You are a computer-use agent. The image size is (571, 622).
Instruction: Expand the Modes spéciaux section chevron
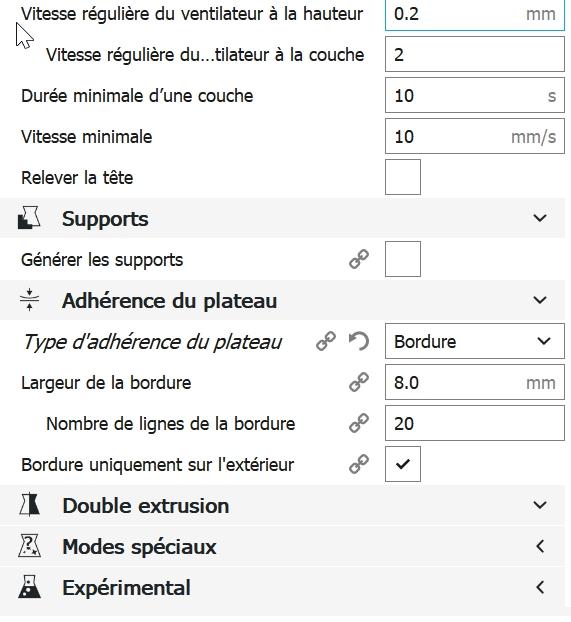(x=540, y=546)
